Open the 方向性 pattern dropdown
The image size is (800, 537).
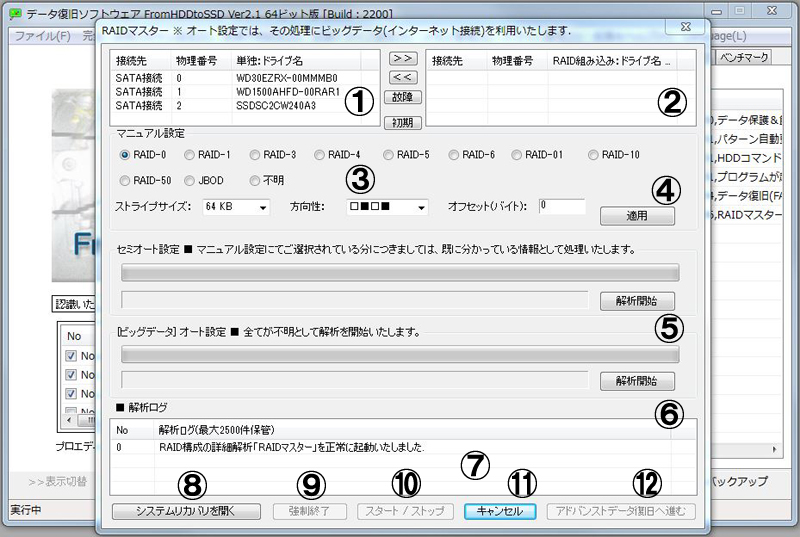pyautogui.click(x=387, y=207)
